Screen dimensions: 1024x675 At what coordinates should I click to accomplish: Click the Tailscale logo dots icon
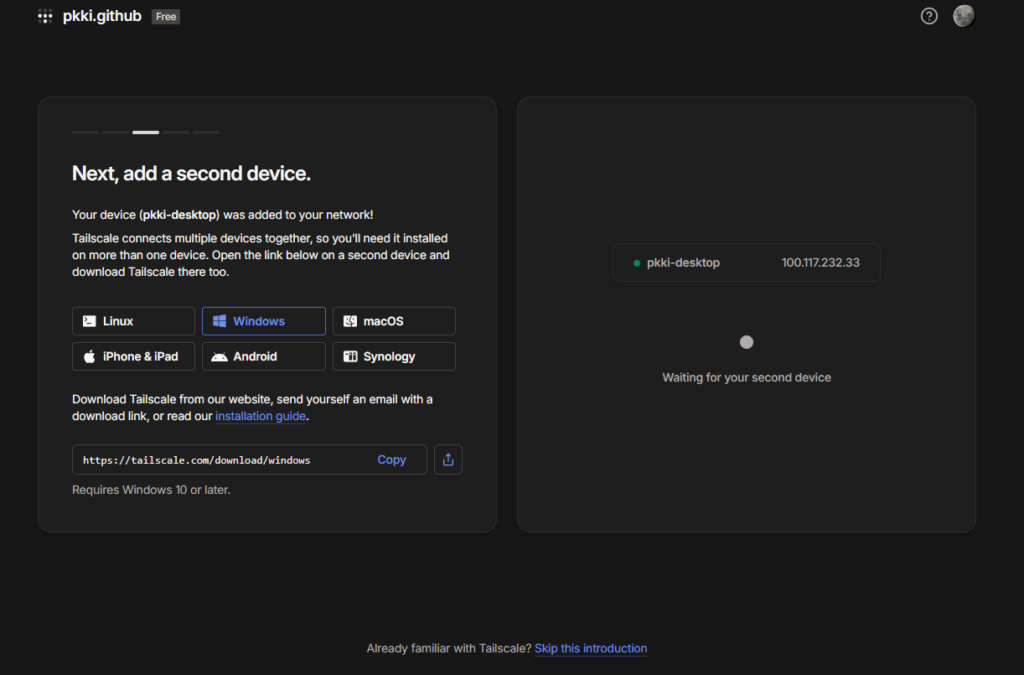point(45,16)
